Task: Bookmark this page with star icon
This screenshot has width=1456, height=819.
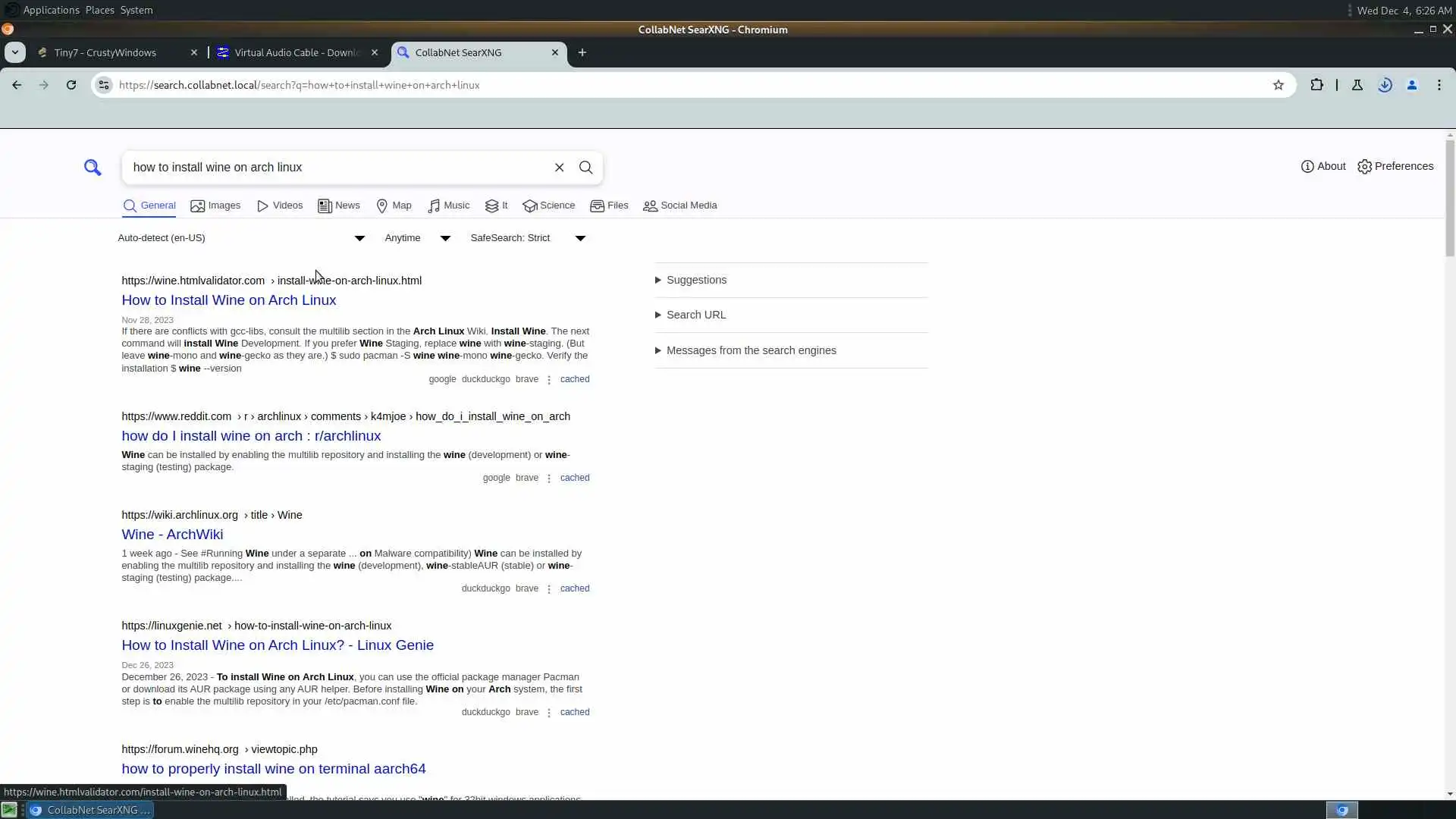Action: pyautogui.click(x=1278, y=85)
